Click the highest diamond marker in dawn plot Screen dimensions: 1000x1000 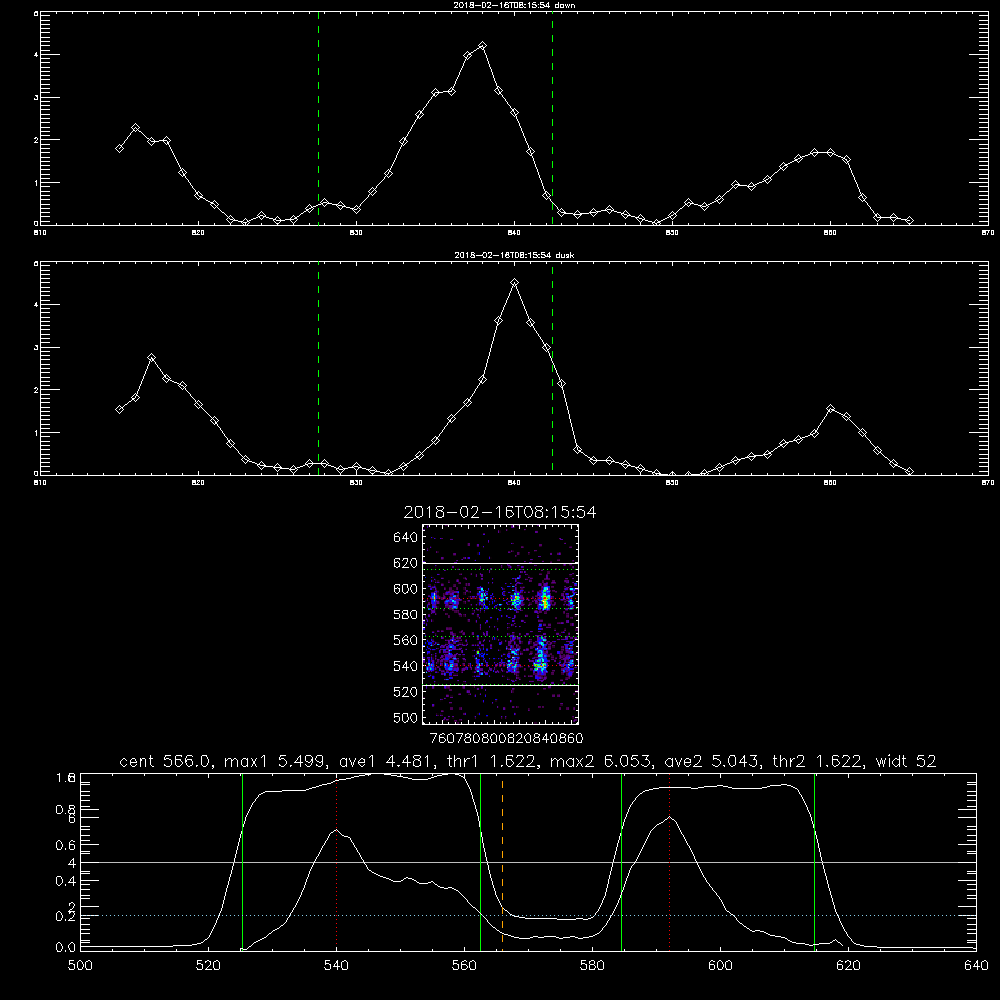[483, 46]
